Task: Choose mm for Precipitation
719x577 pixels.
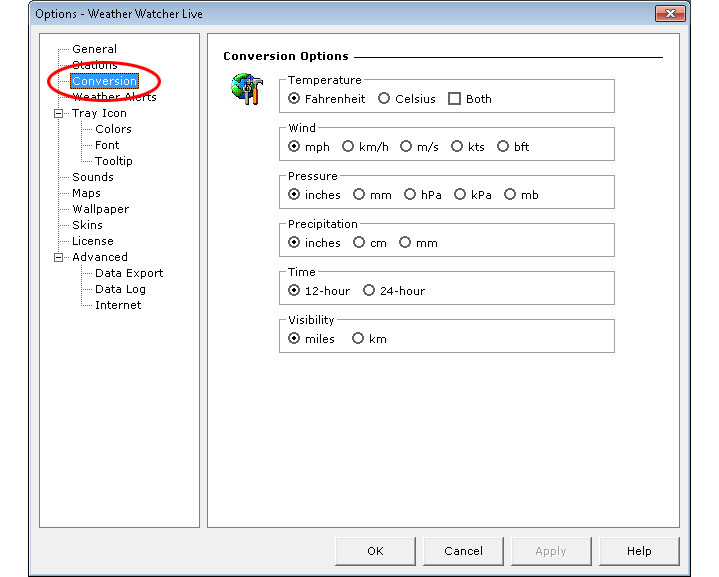Action: [x=405, y=242]
